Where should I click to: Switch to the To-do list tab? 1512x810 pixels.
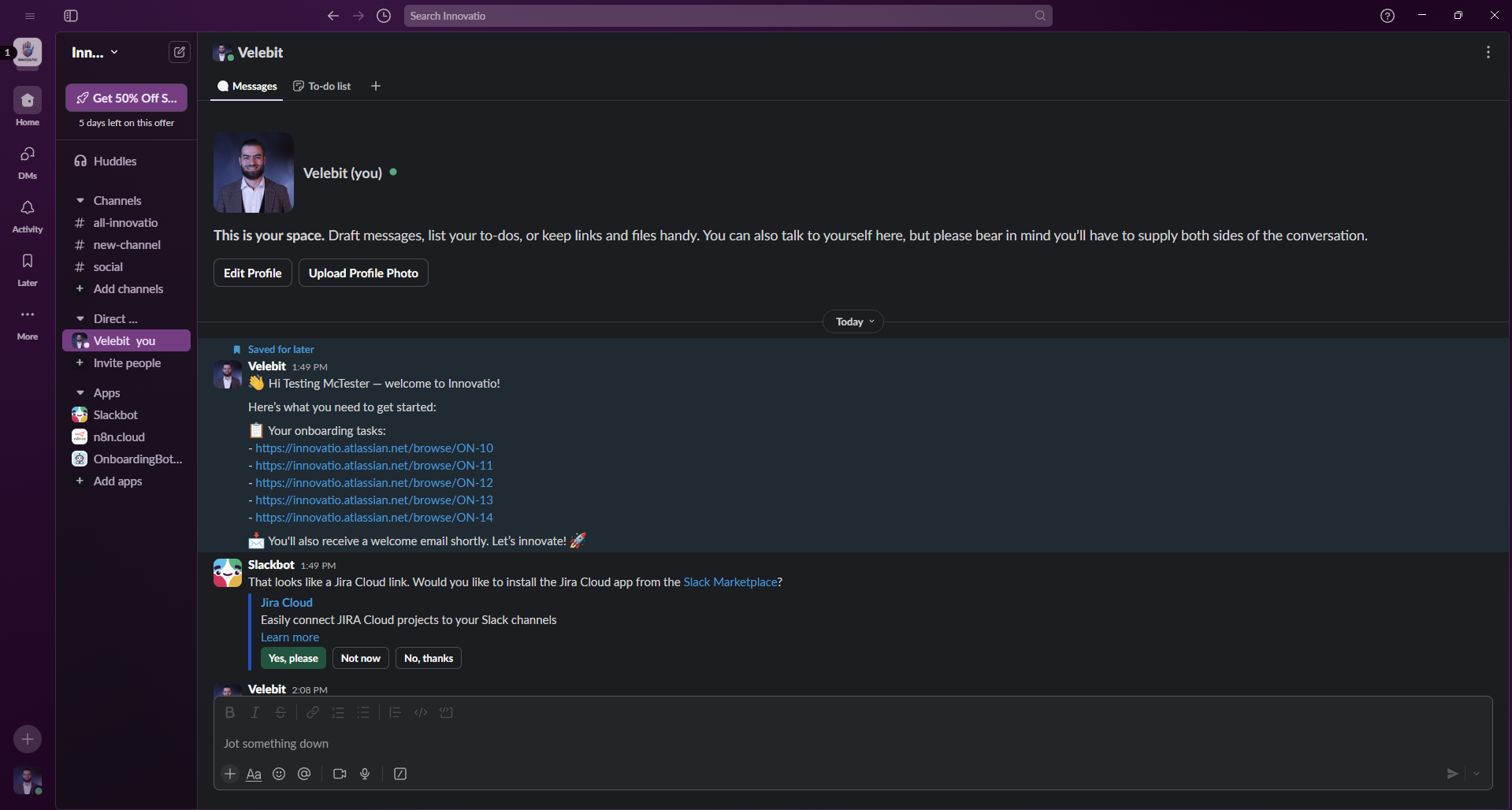pyautogui.click(x=321, y=86)
